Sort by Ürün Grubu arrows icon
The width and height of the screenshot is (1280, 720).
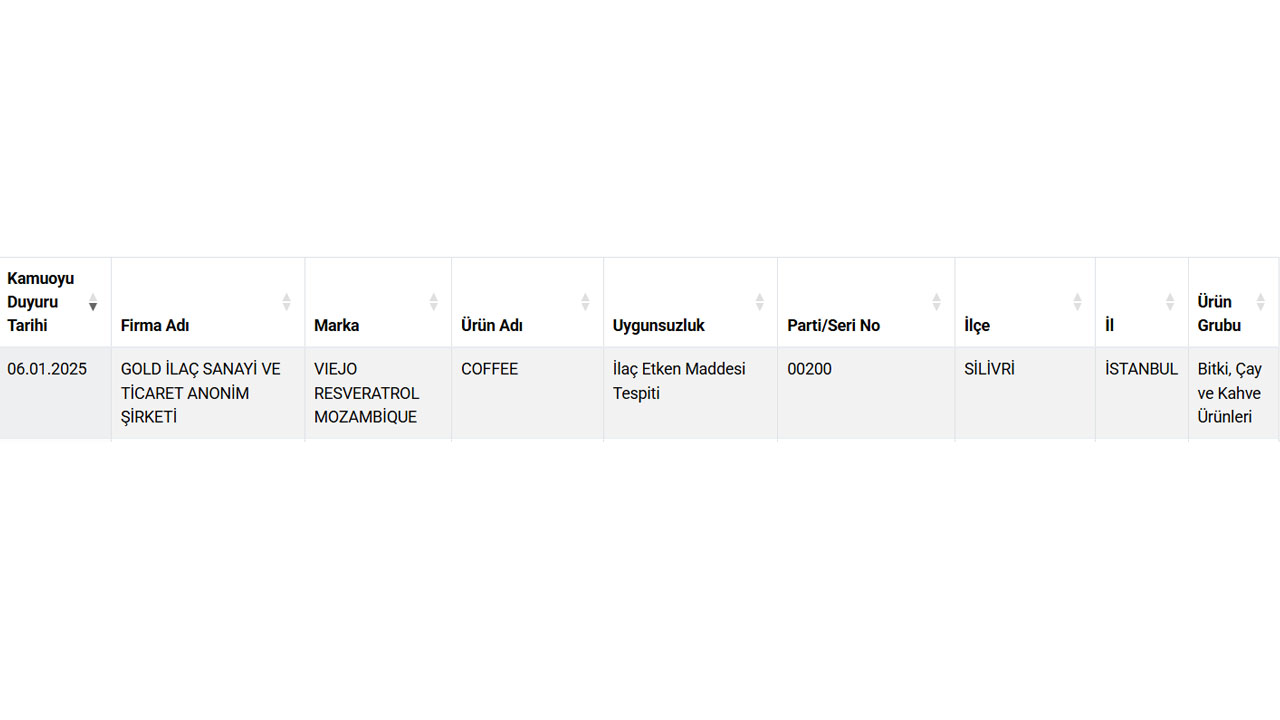click(1261, 302)
